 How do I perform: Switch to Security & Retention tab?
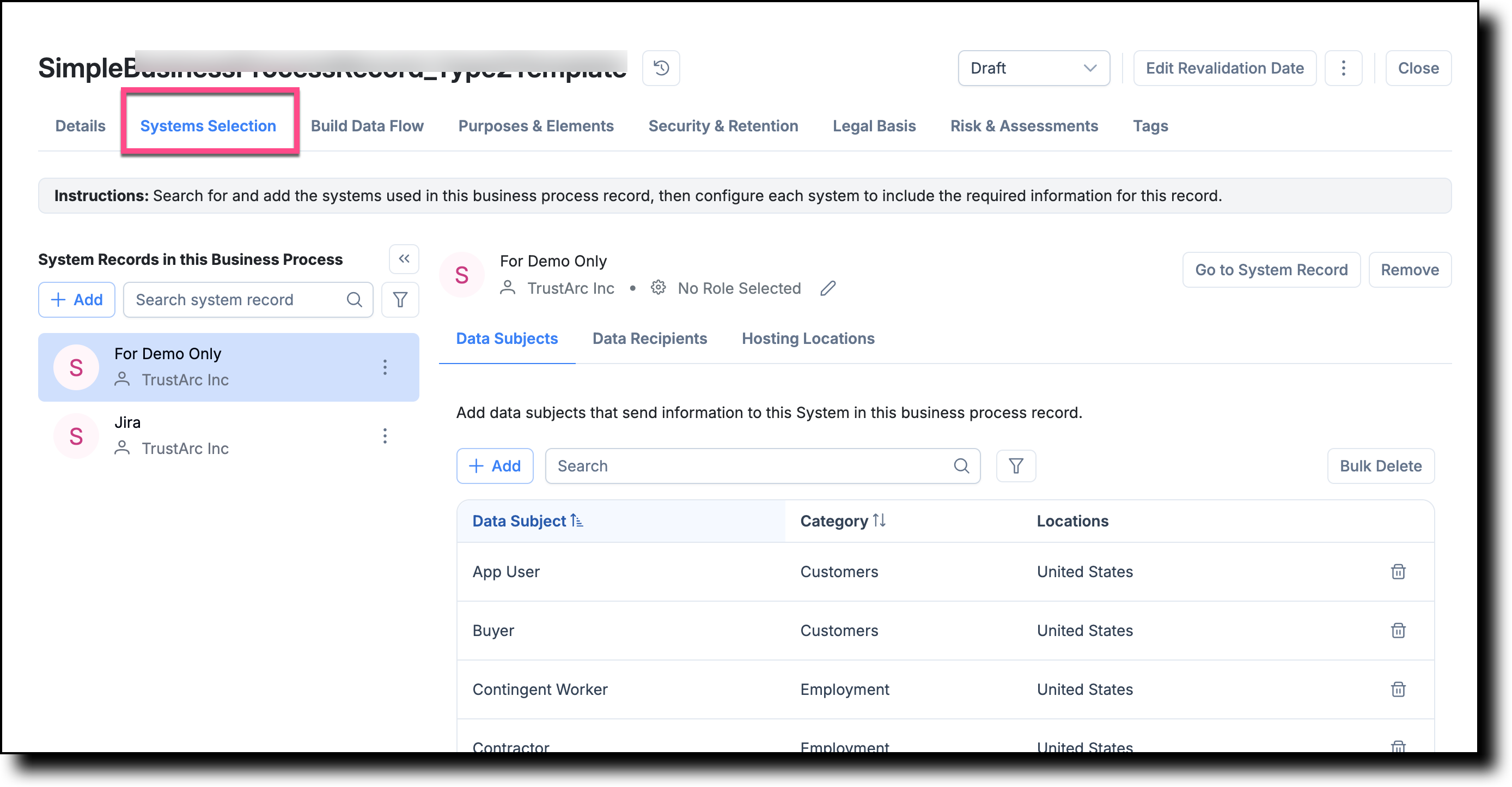pyautogui.click(x=723, y=126)
